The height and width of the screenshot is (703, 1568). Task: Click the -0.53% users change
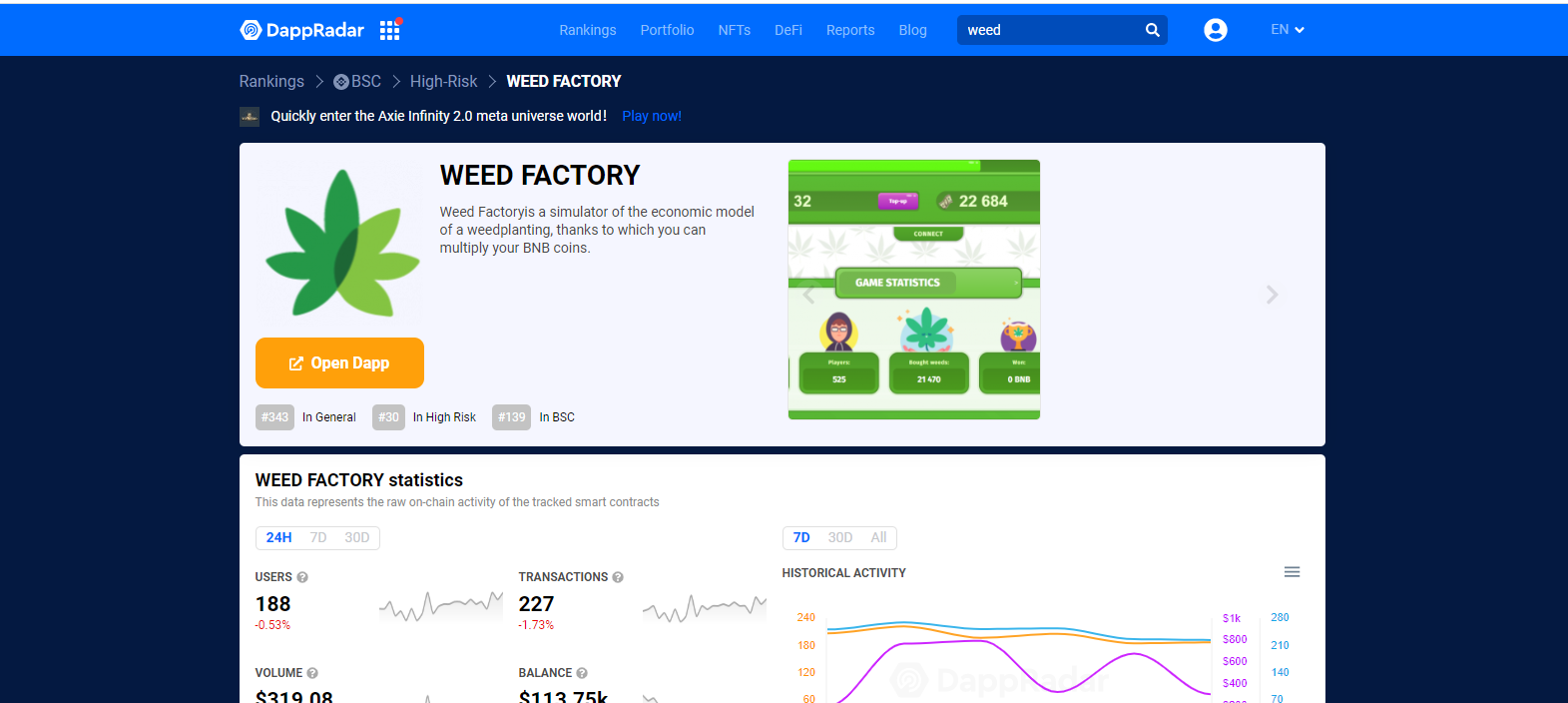(x=272, y=625)
